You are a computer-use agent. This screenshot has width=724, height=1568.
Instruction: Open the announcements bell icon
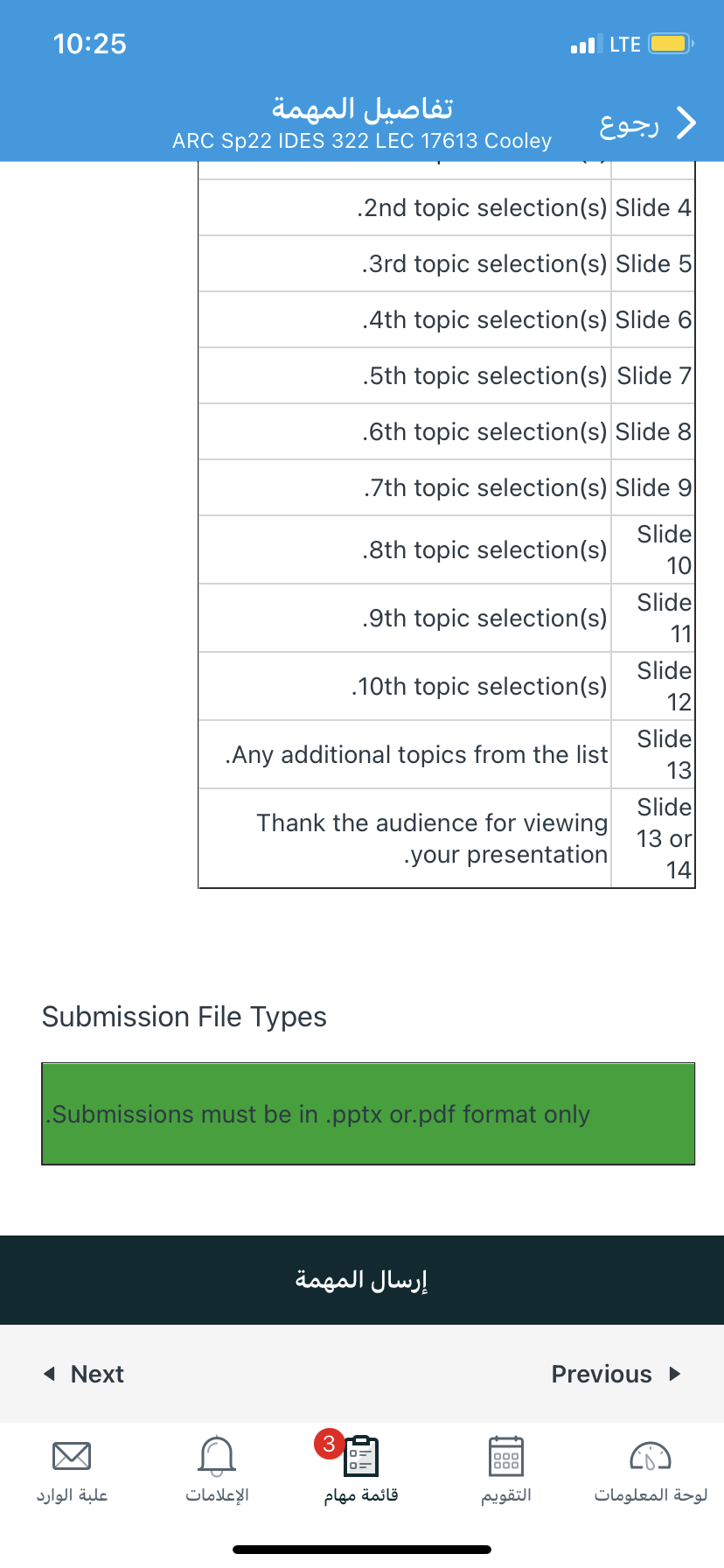click(217, 1455)
